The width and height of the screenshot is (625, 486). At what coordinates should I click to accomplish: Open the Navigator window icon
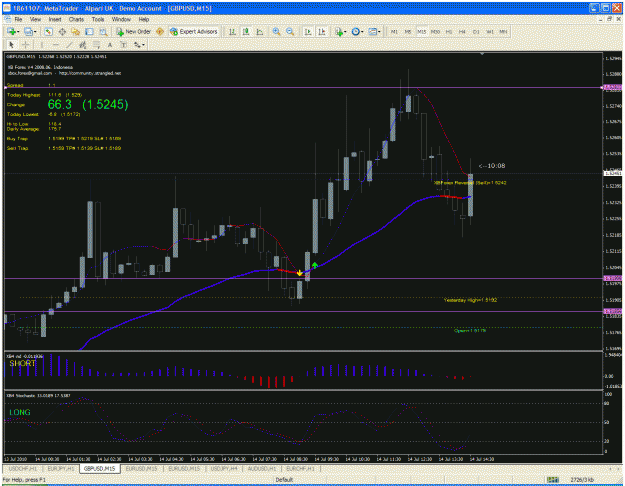[x=76, y=31]
